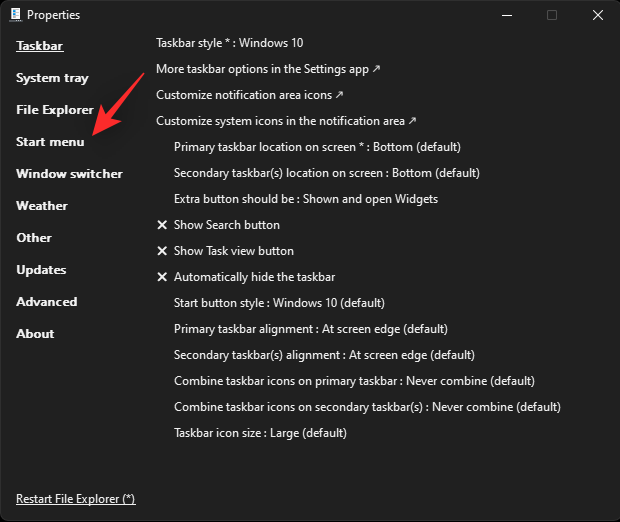Screen dimensions: 620x522
Task: Toggle Automatically hide the taskbar
Action: coord(246,277)
